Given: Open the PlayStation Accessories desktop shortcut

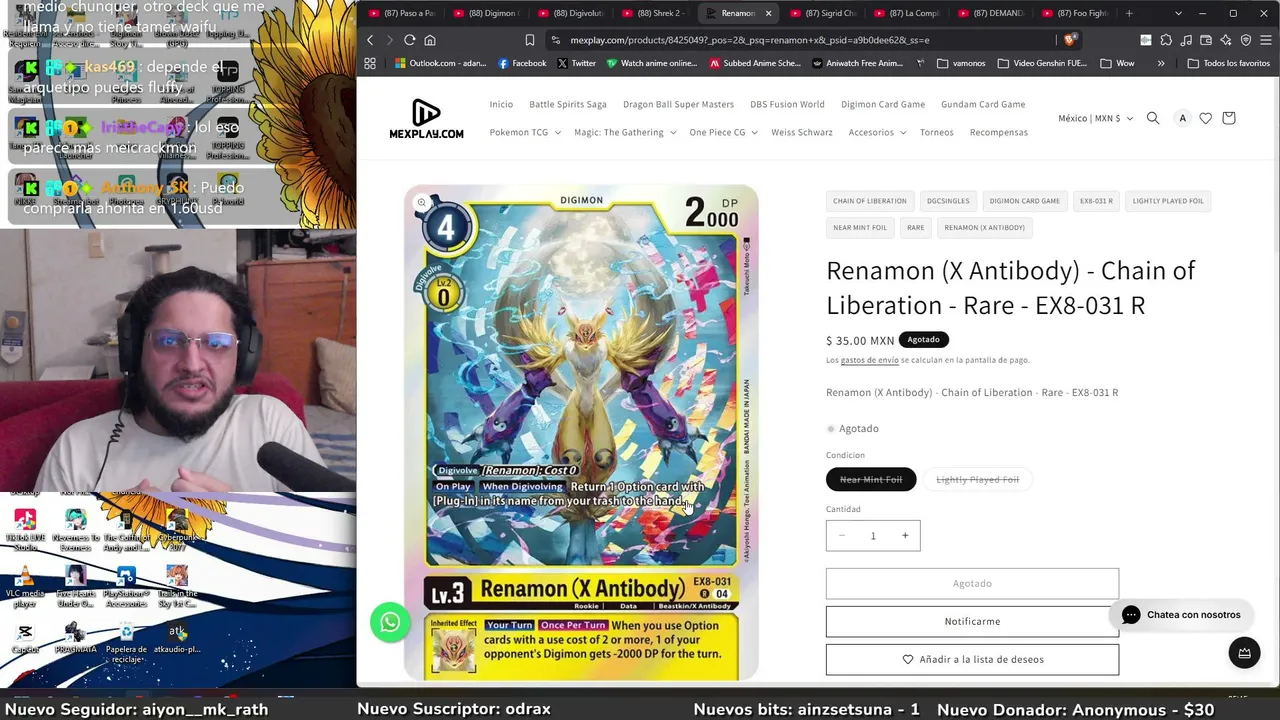Looking at the screenshot, I should coord(126,587).
